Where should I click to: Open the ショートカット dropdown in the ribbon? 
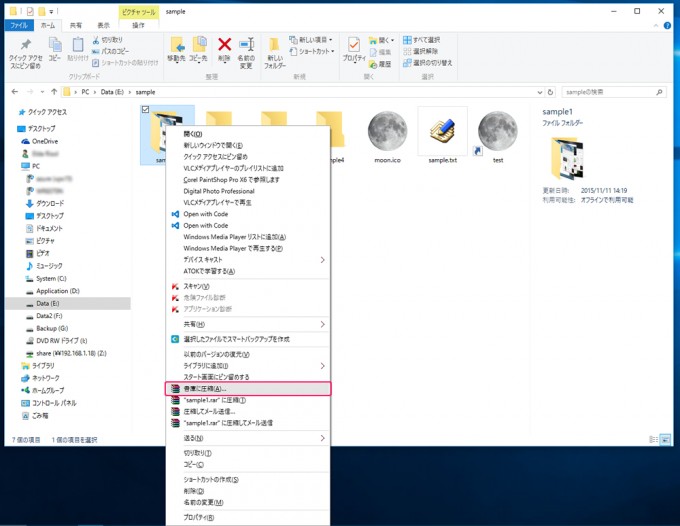coord(312,51)
